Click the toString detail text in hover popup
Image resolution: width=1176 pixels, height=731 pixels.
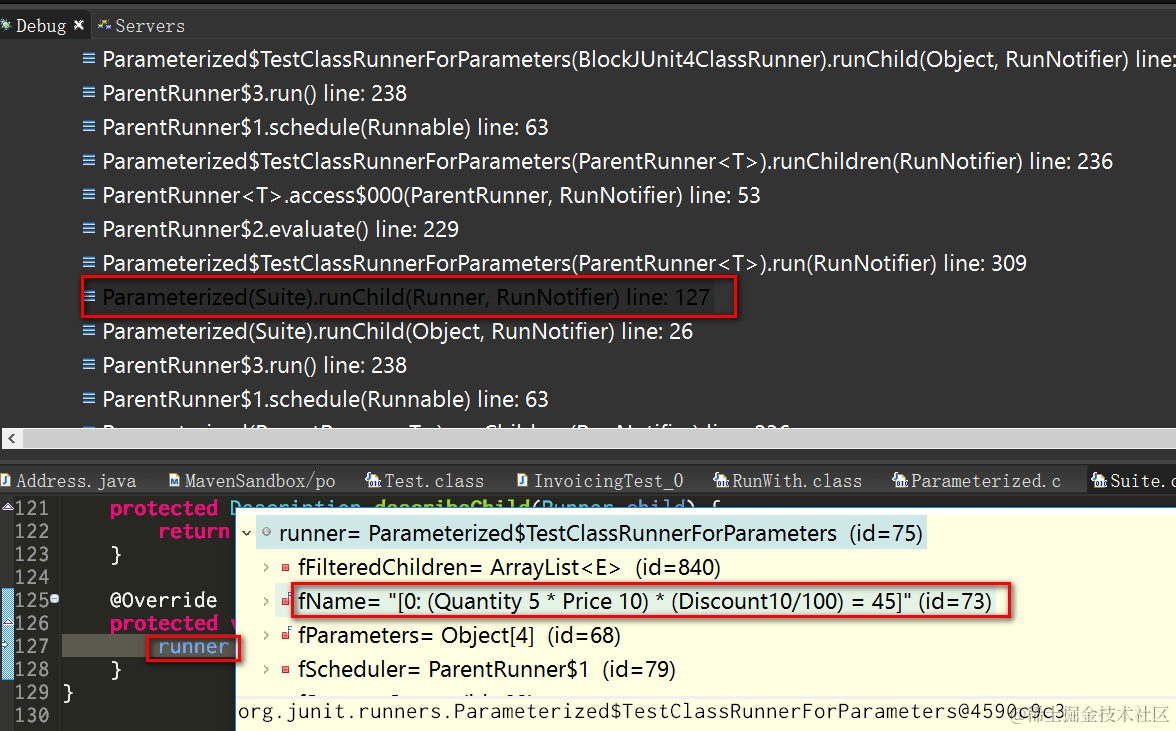coord(651,712)
